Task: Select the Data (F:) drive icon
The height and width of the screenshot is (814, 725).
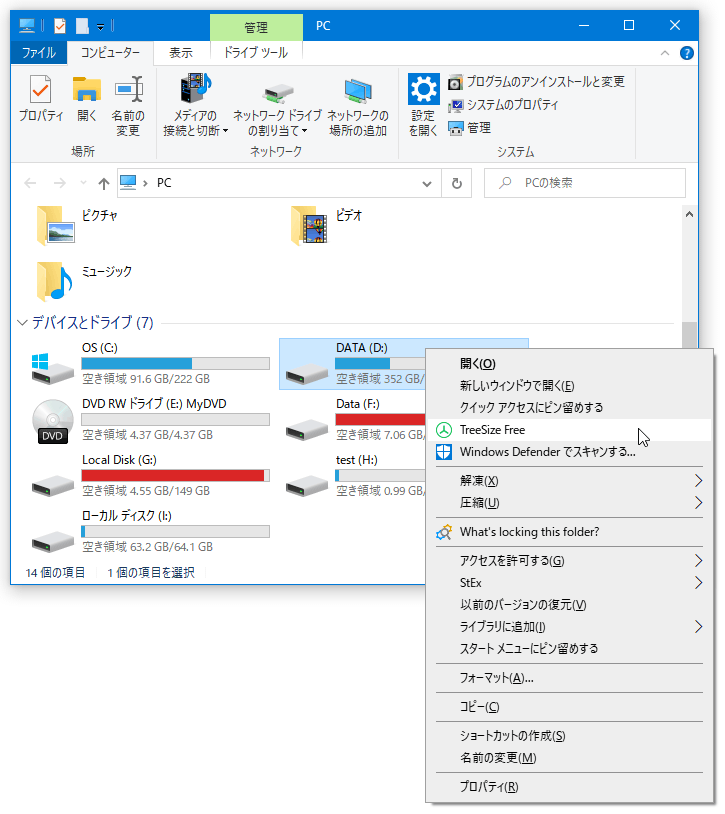Action: (x=307, y=430)
